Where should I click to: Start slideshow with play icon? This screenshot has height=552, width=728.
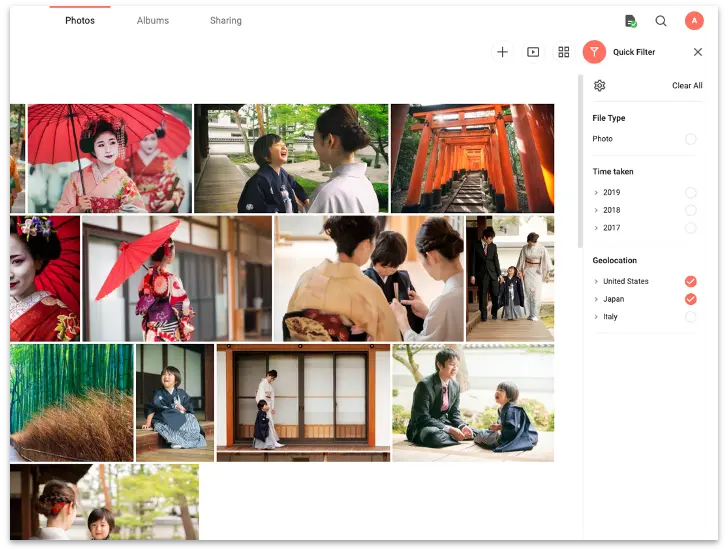(533, 52)
